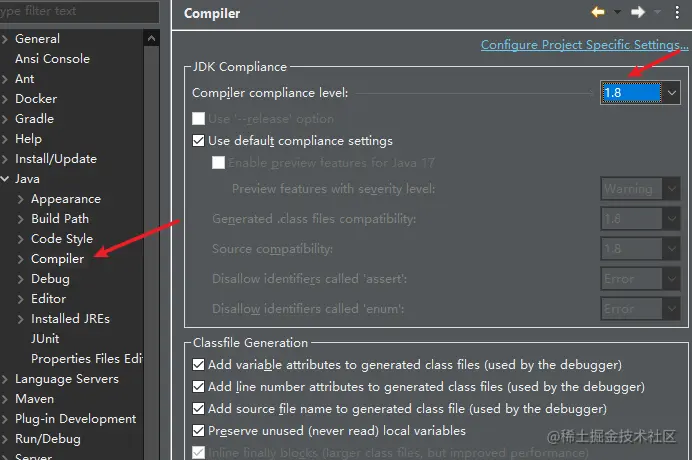Expand the Ant tree node
The image size is (692, 460).
(5, 79)
